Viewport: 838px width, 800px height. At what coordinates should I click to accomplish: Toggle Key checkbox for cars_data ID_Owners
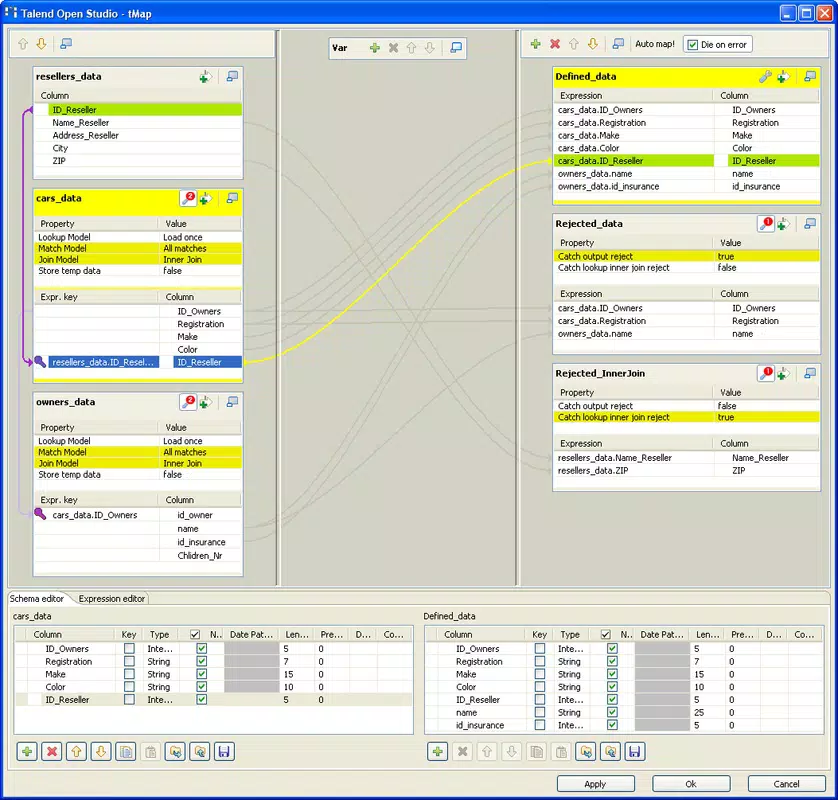pos(129,649)
